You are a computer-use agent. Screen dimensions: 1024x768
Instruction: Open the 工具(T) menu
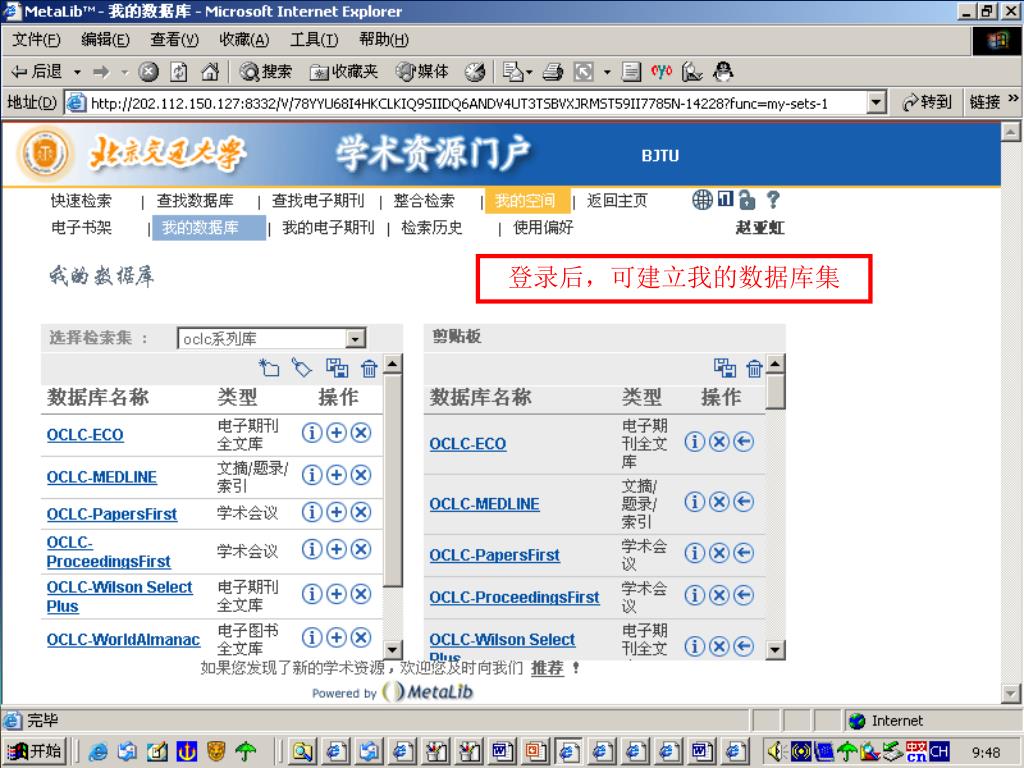314,40
